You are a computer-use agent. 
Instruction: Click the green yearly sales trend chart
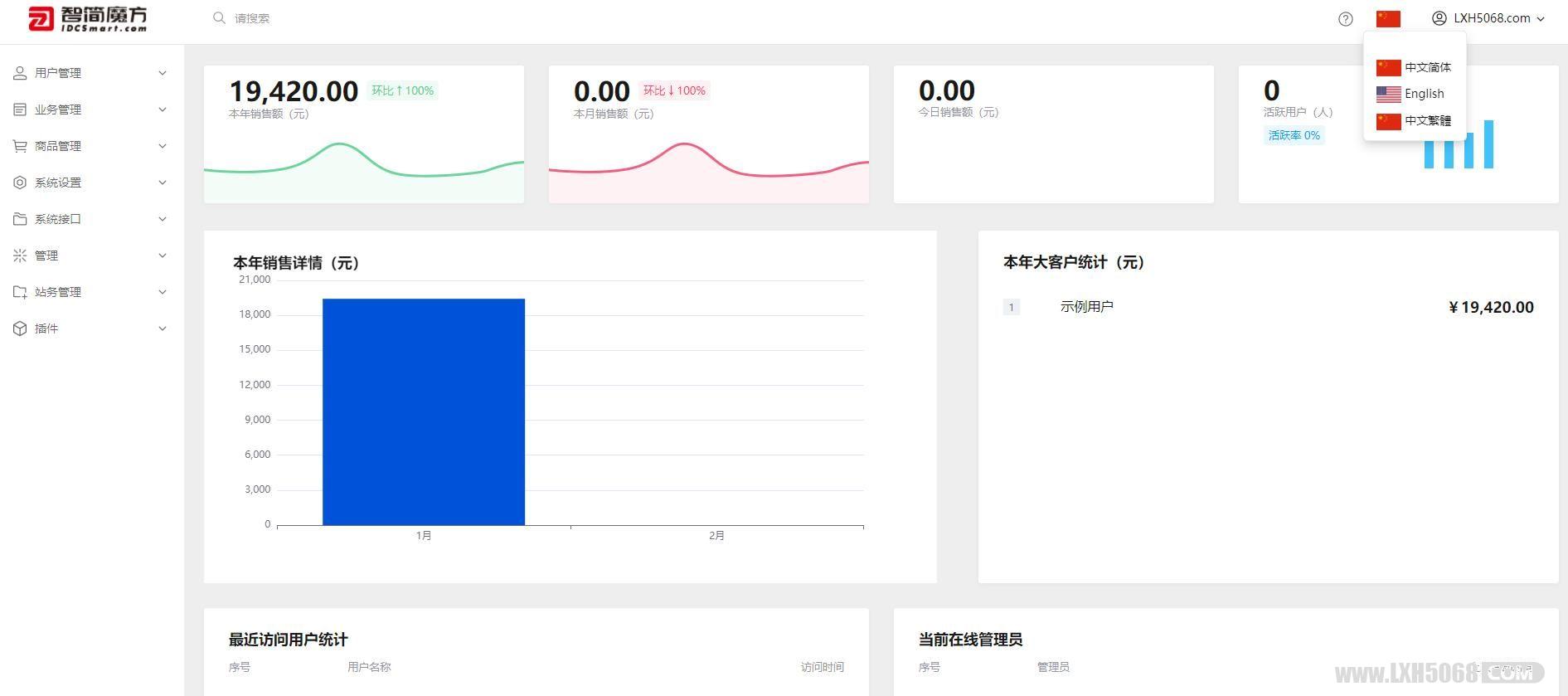click(364, 172)
